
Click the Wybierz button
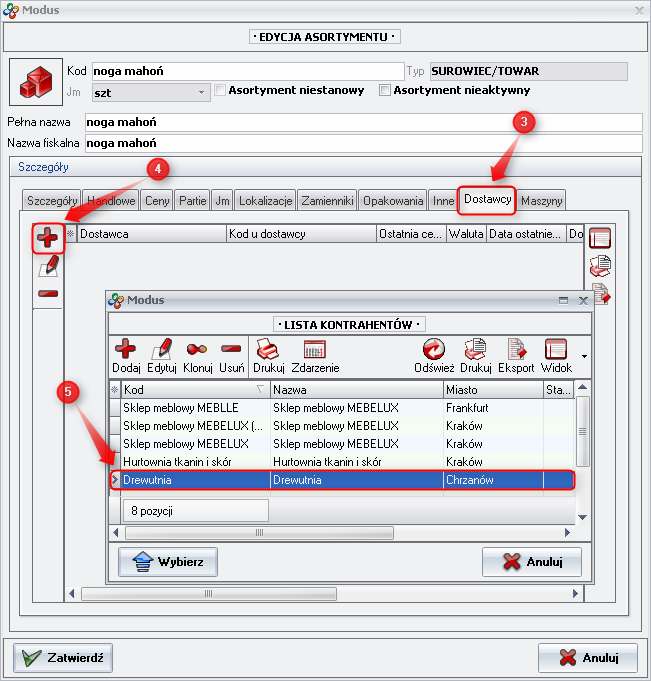tap(168, 562)
